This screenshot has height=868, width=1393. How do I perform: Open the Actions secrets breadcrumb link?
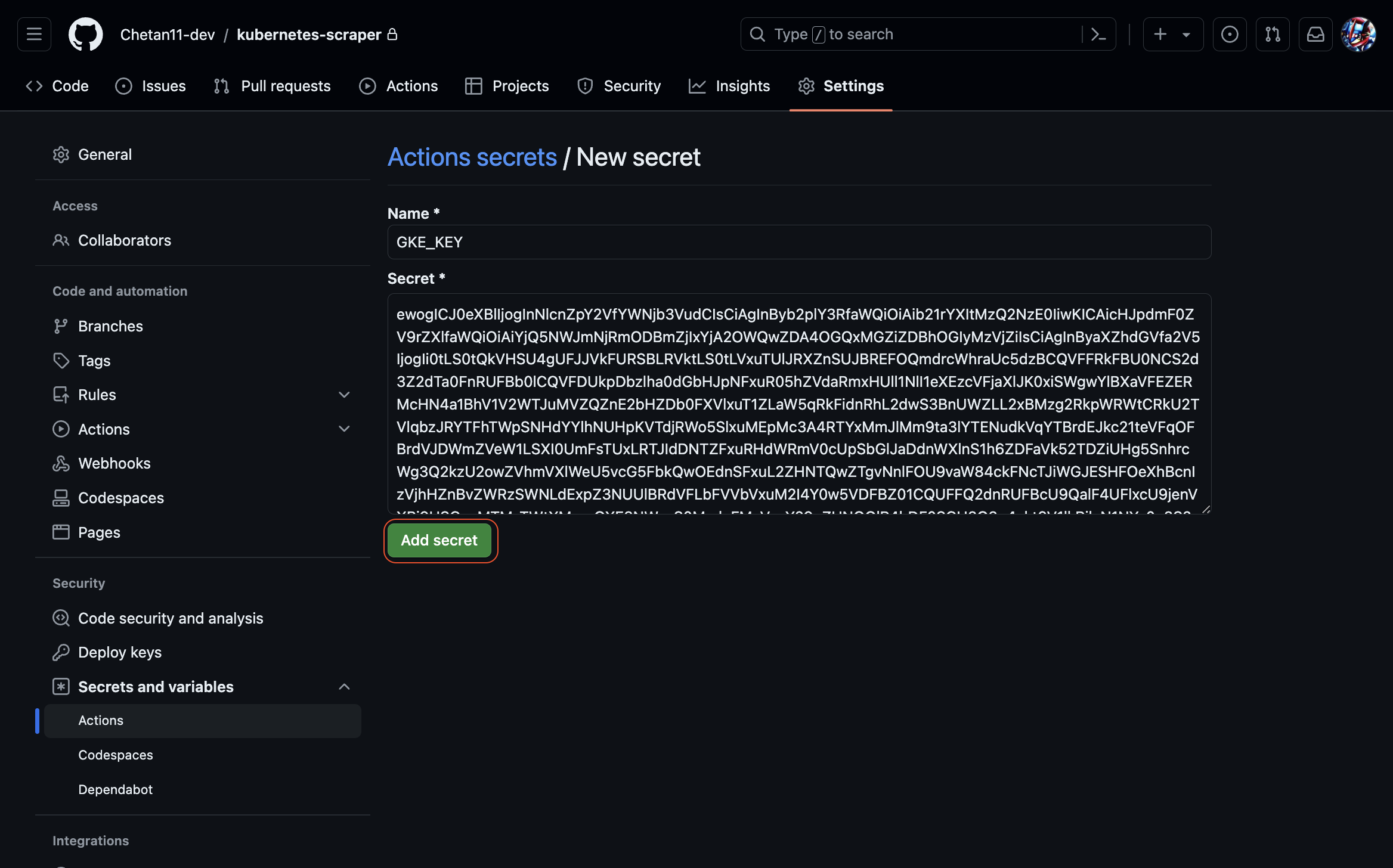point(472,157)
